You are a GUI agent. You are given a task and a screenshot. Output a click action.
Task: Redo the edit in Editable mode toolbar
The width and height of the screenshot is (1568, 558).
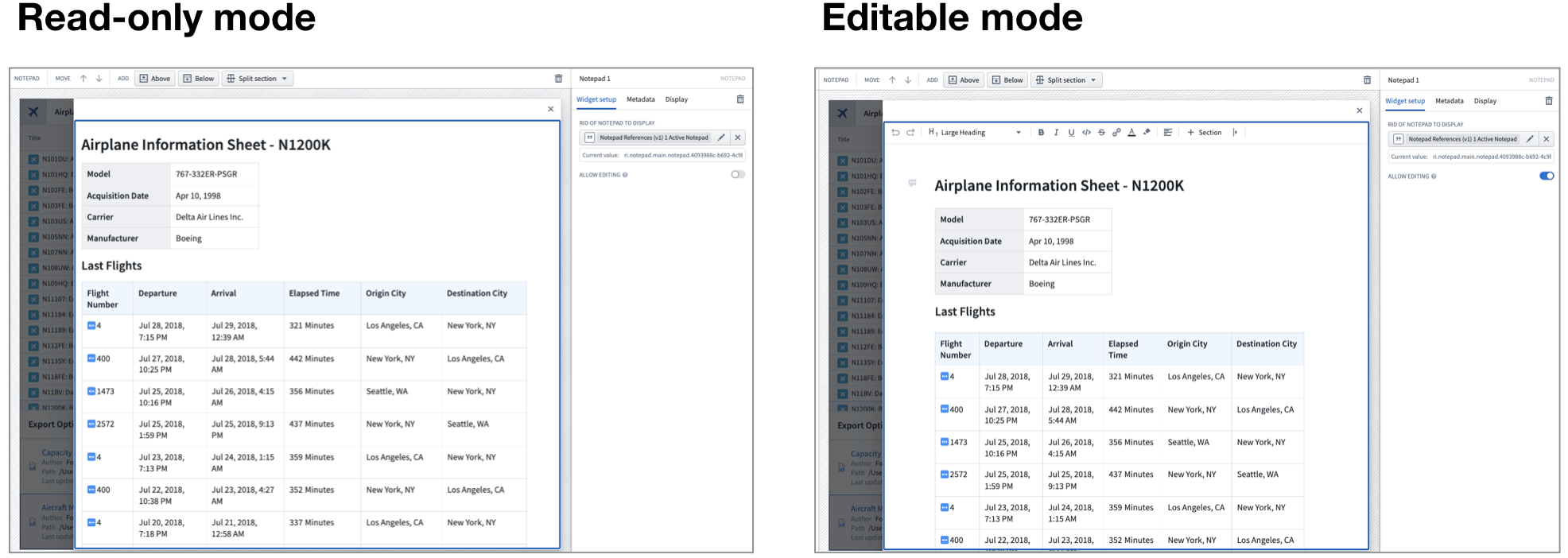coord(910,133)
